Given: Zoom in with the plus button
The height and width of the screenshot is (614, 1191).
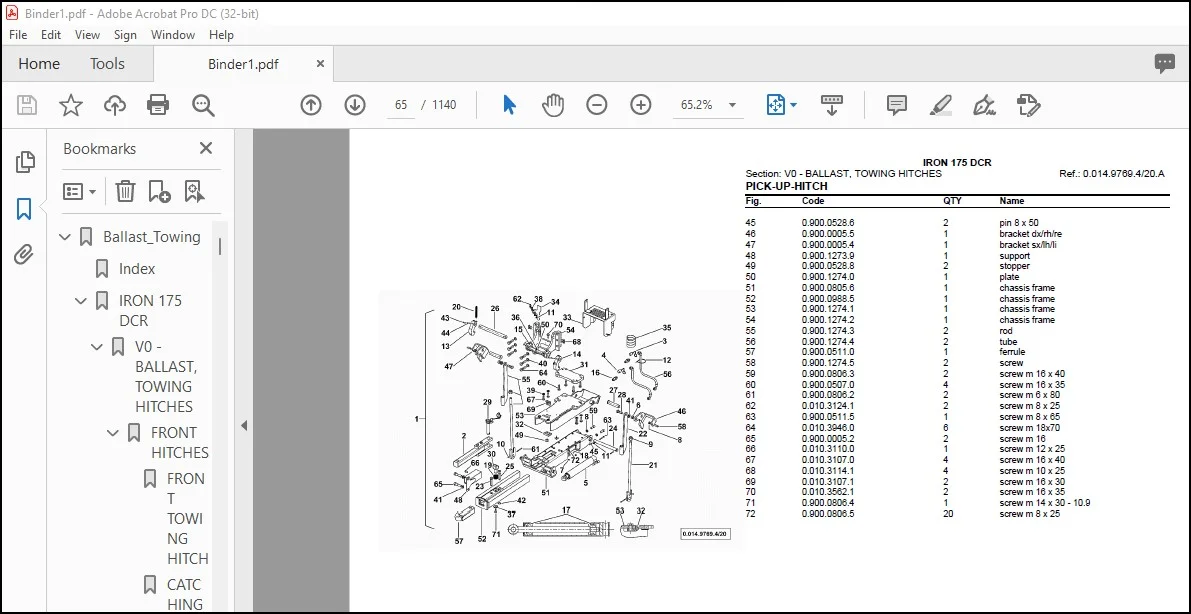Looking at the screenshot, I should coord(641,105).
